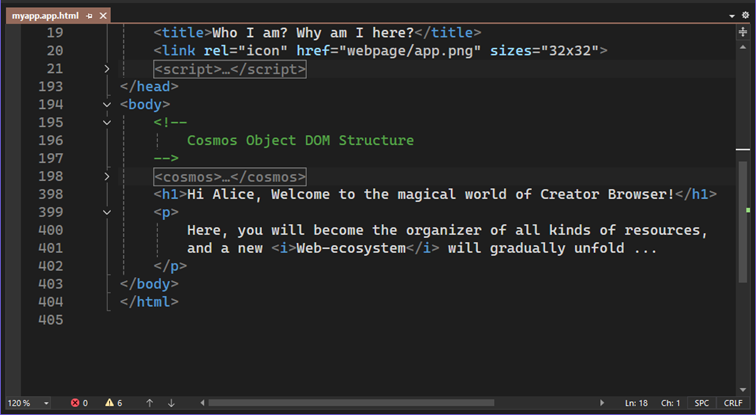Click the horizontal scrollbar left arrow

coord(202,403)
